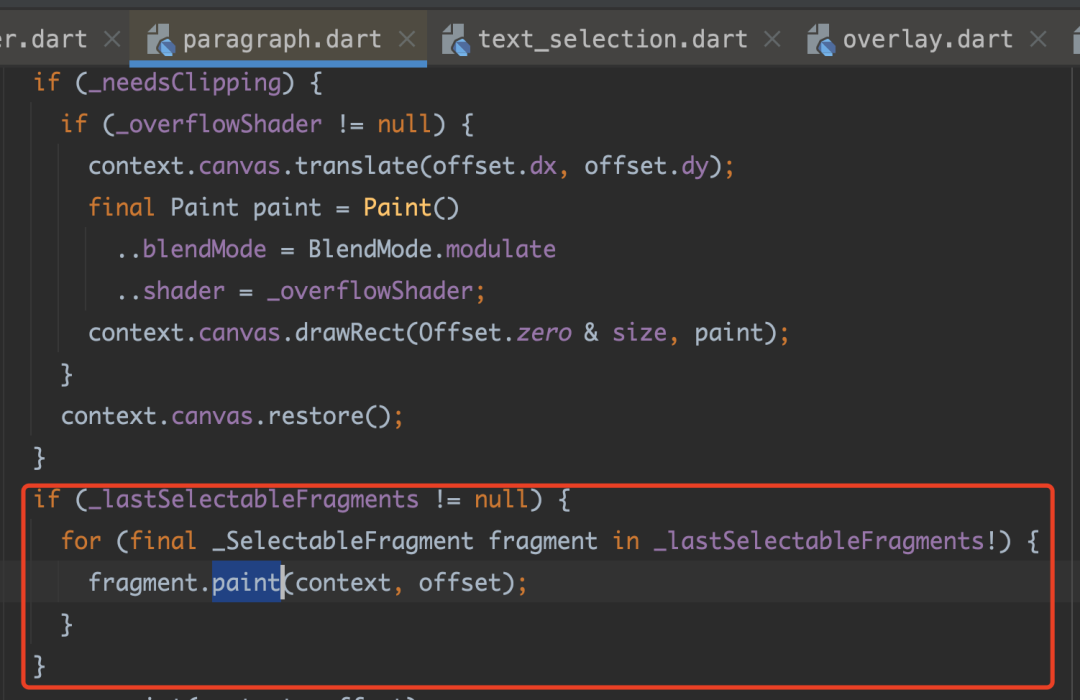Close the text_selection.dart tab

772,40
